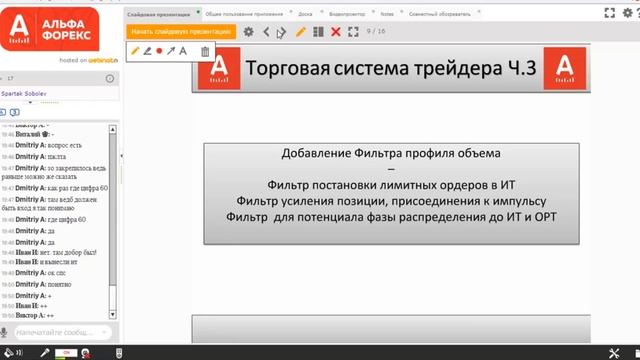Click the ON indicator in bottom bar
This screenshot has width=640, height=360.
click(x=66, y=353)
